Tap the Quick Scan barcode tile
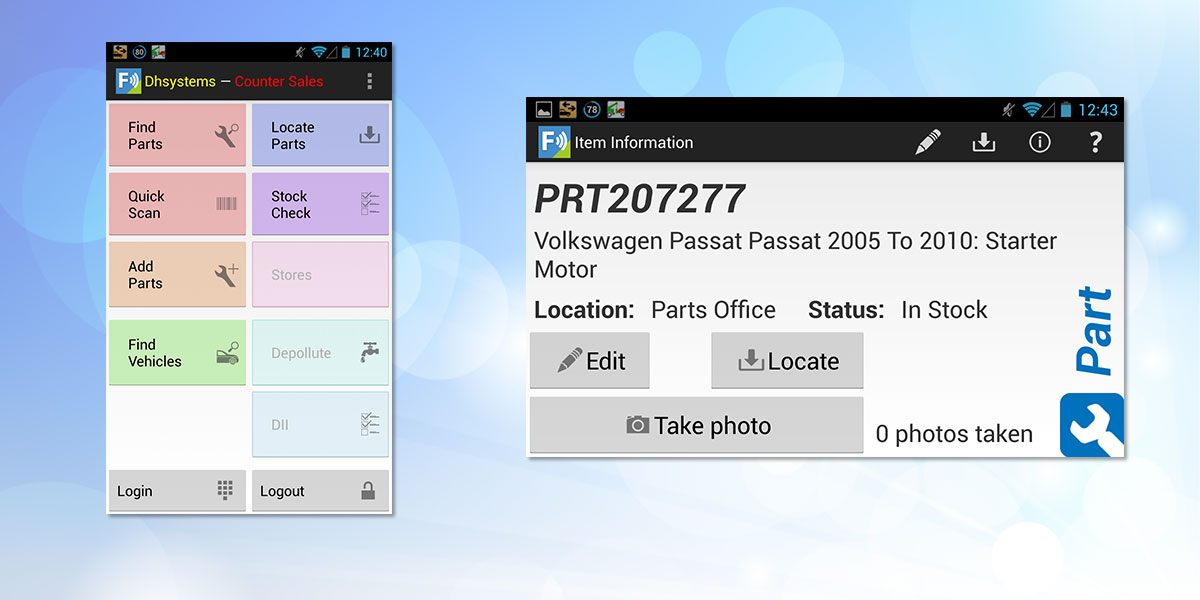The image size is (1200, 600). 177,204
